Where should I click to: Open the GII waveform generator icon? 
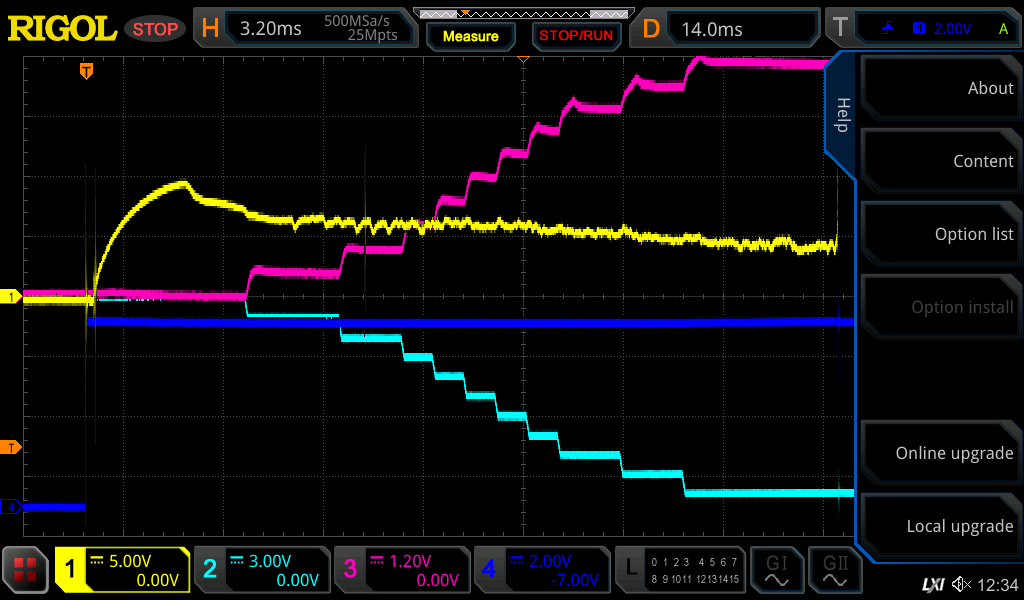click(x=834, y=571)
